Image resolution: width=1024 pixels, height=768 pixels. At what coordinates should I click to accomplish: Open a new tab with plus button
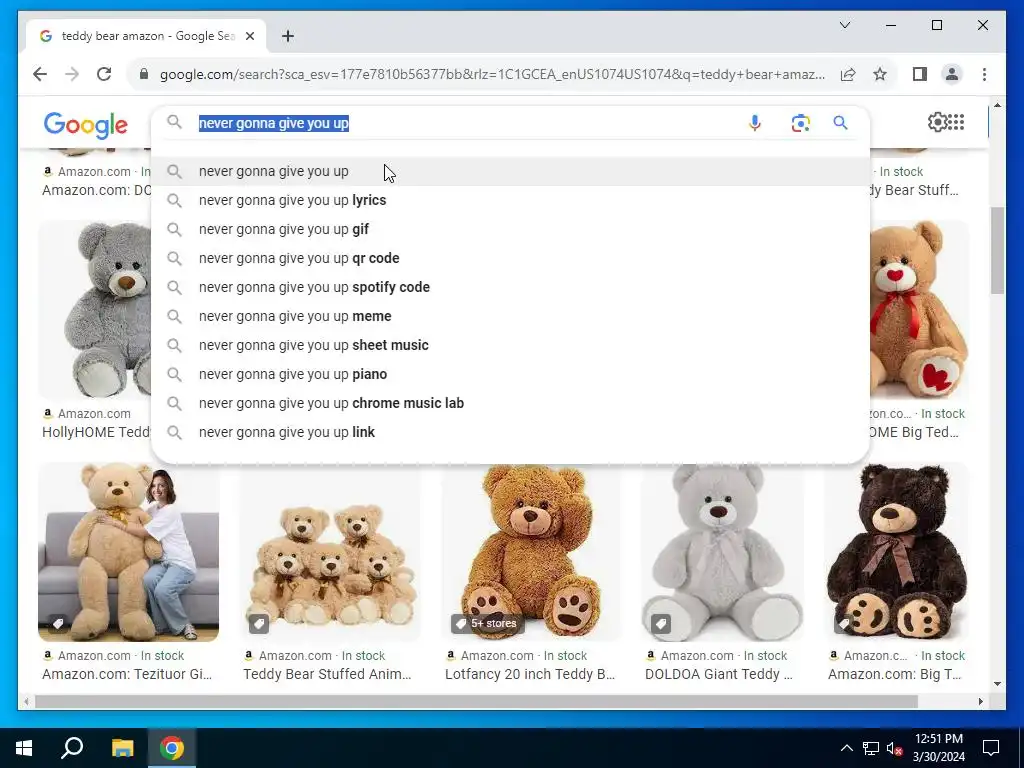click(288, 36)
